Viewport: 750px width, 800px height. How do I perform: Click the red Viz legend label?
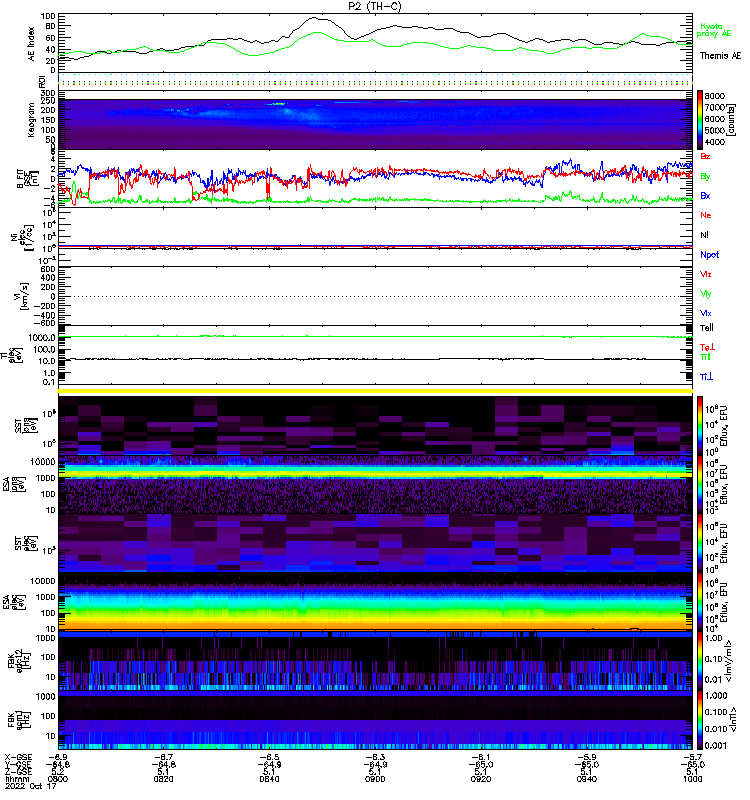[706, 274]
